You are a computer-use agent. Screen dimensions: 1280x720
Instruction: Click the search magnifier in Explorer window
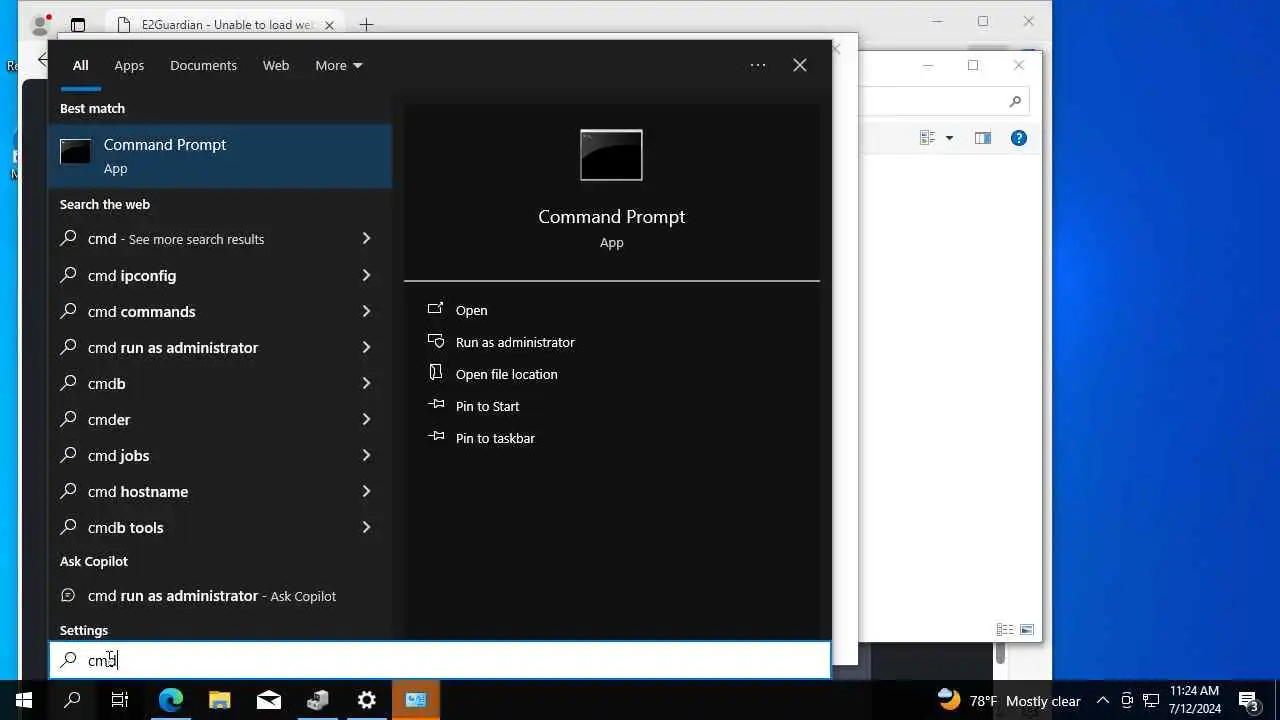click(x=1015, y=101)
